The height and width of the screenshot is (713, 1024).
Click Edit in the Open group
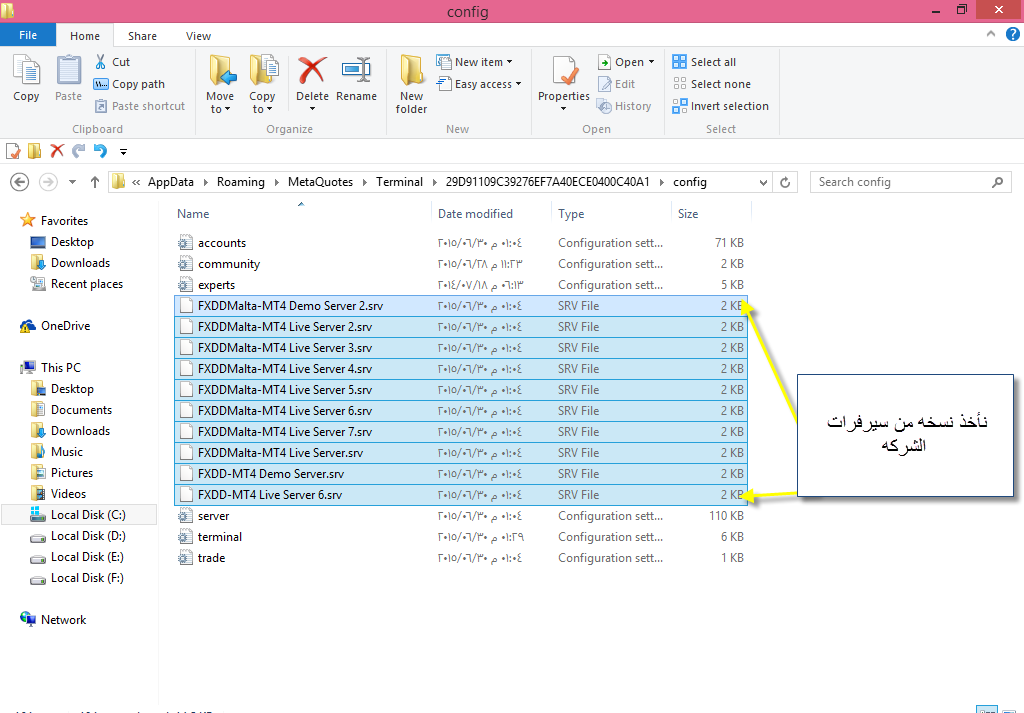point(616,84)
